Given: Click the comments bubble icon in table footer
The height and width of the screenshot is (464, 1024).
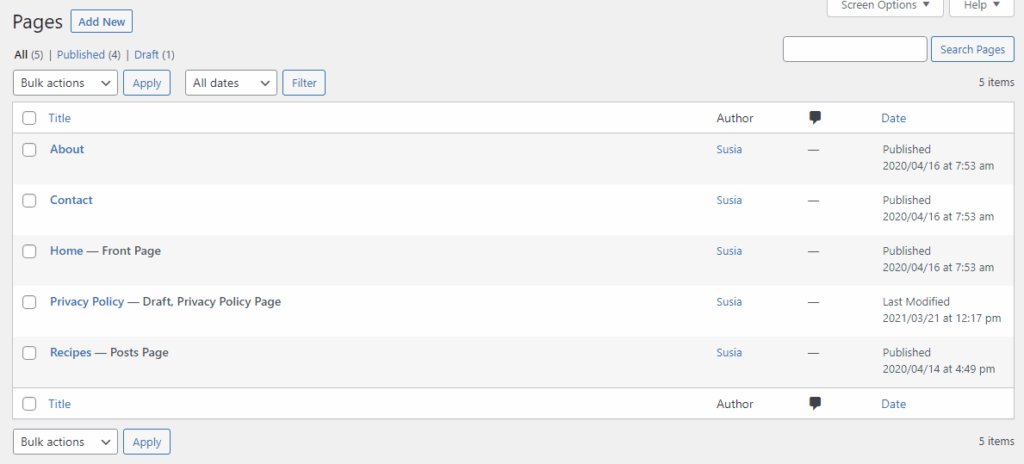Looking at the screenshot, I should (815, 404).
